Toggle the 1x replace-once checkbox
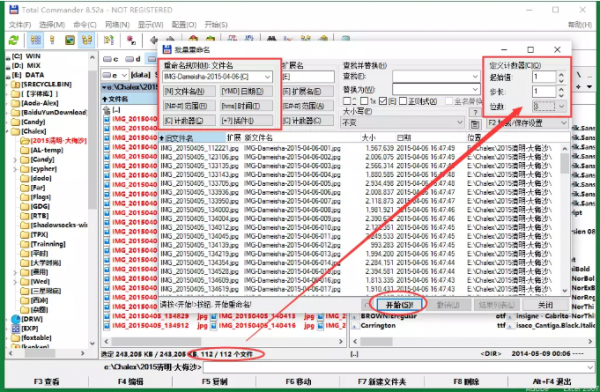Image resolution: width=600 pixels, height=392 pixels. pyautogui.click(x=364, y=101)
